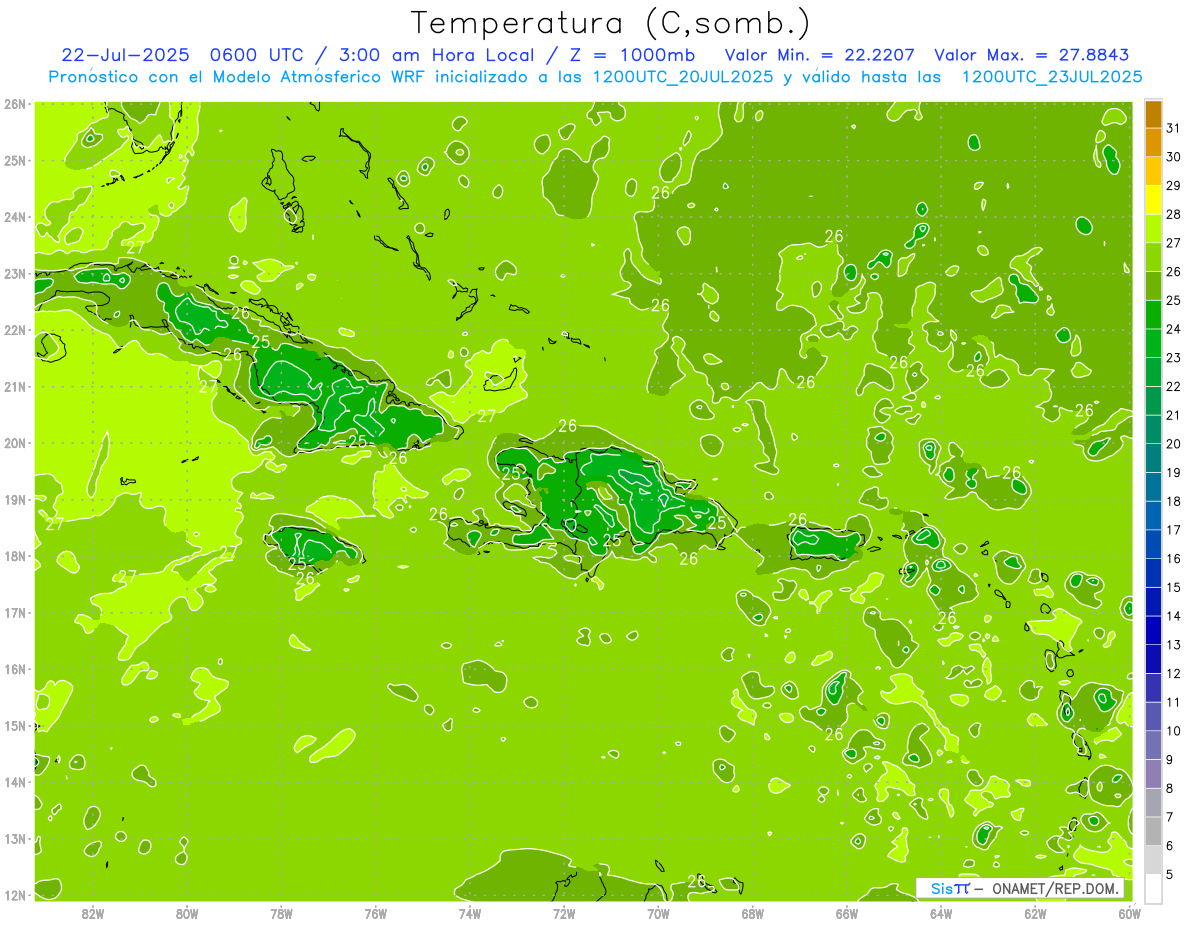Click the "16N" latitude axis label

(x=15, y=669)
